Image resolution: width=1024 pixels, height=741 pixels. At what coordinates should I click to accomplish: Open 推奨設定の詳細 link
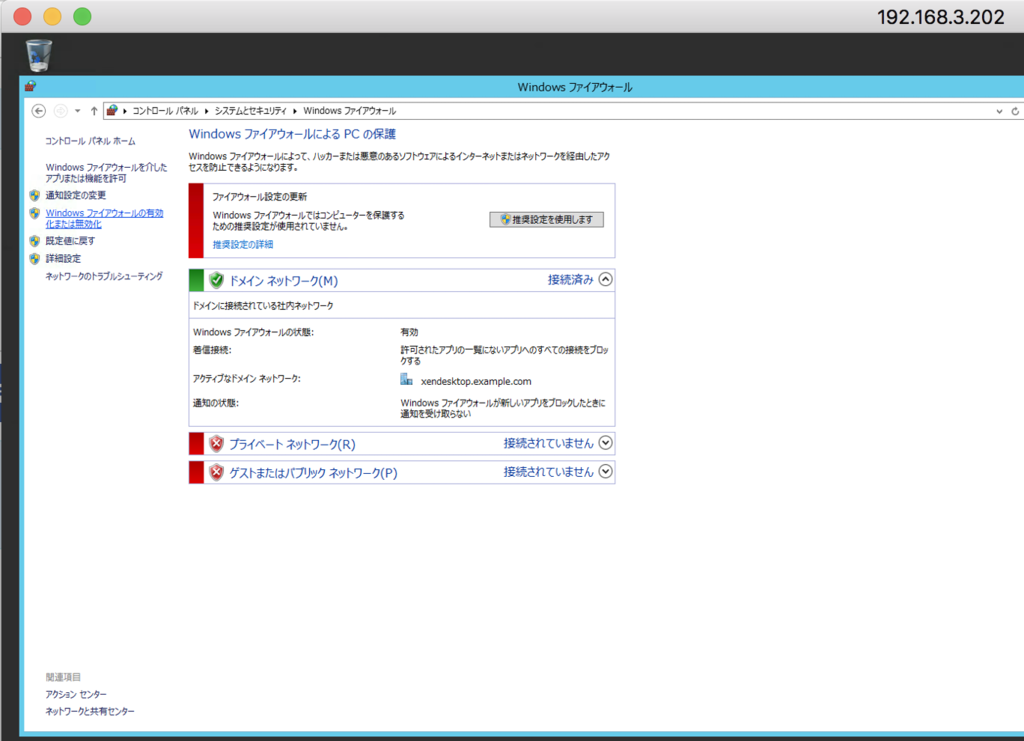click(243, 244)
